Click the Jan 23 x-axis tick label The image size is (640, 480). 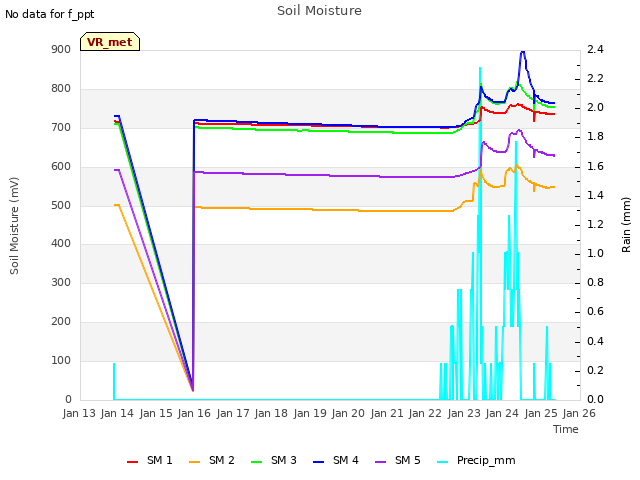[464, 413]
